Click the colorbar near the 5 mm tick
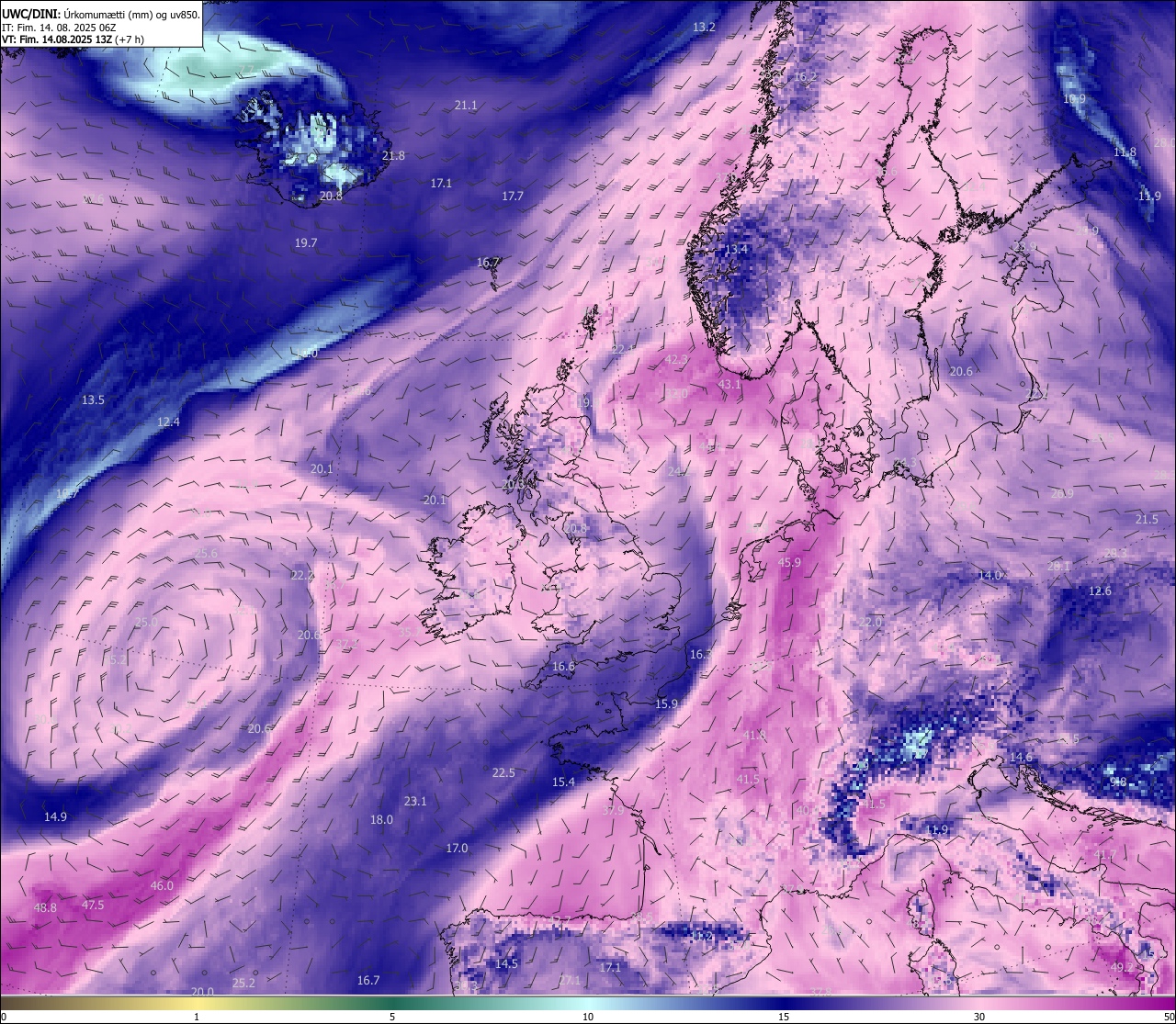 pyautogui.click(x=392, y=1003)
